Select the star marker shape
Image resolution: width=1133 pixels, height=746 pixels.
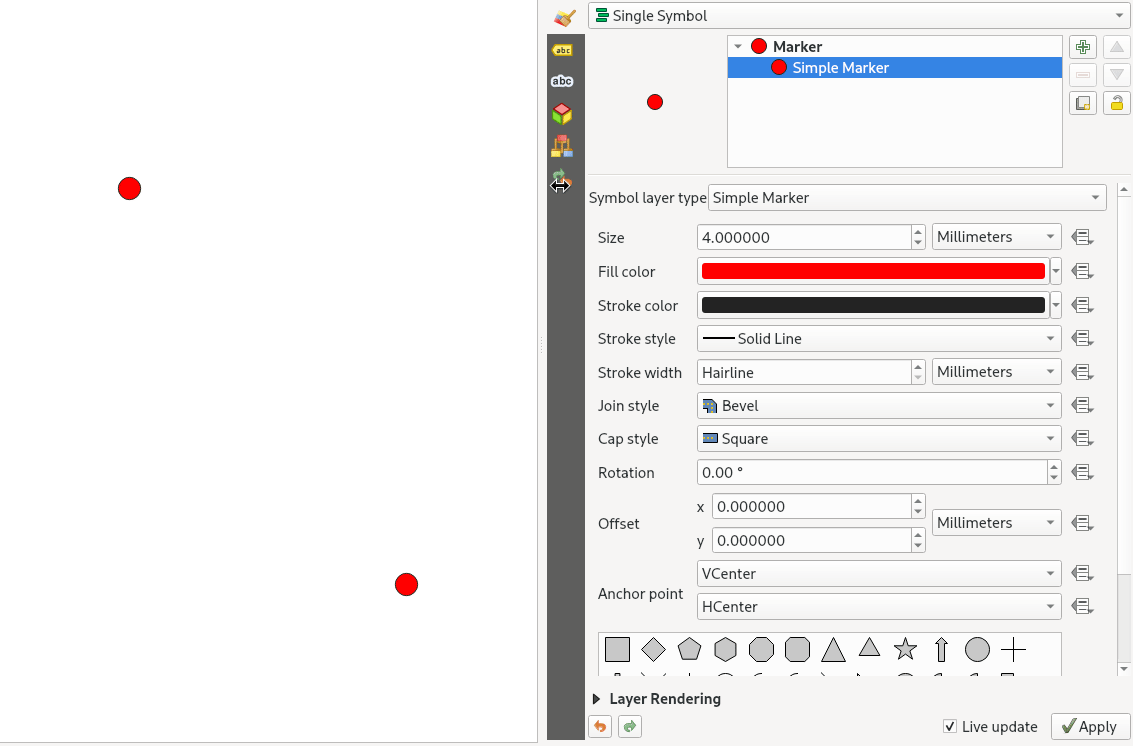(905, 650)
